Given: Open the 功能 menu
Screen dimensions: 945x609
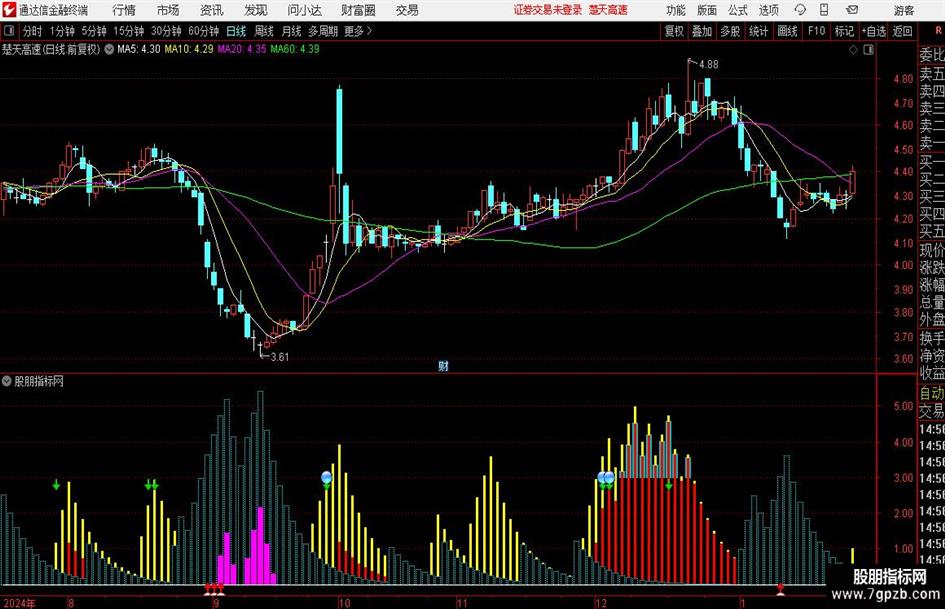Looking at the screenshot, I should (x=676, y=10).
